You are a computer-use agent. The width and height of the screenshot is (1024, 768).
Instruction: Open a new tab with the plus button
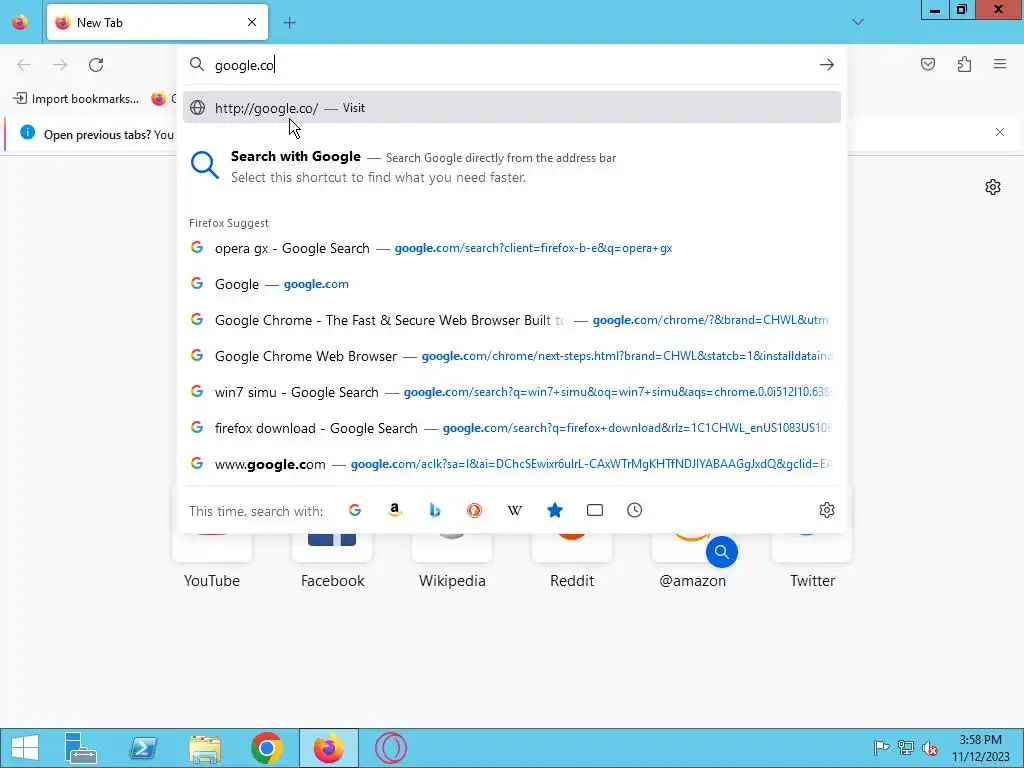click(x=289, y=23)
